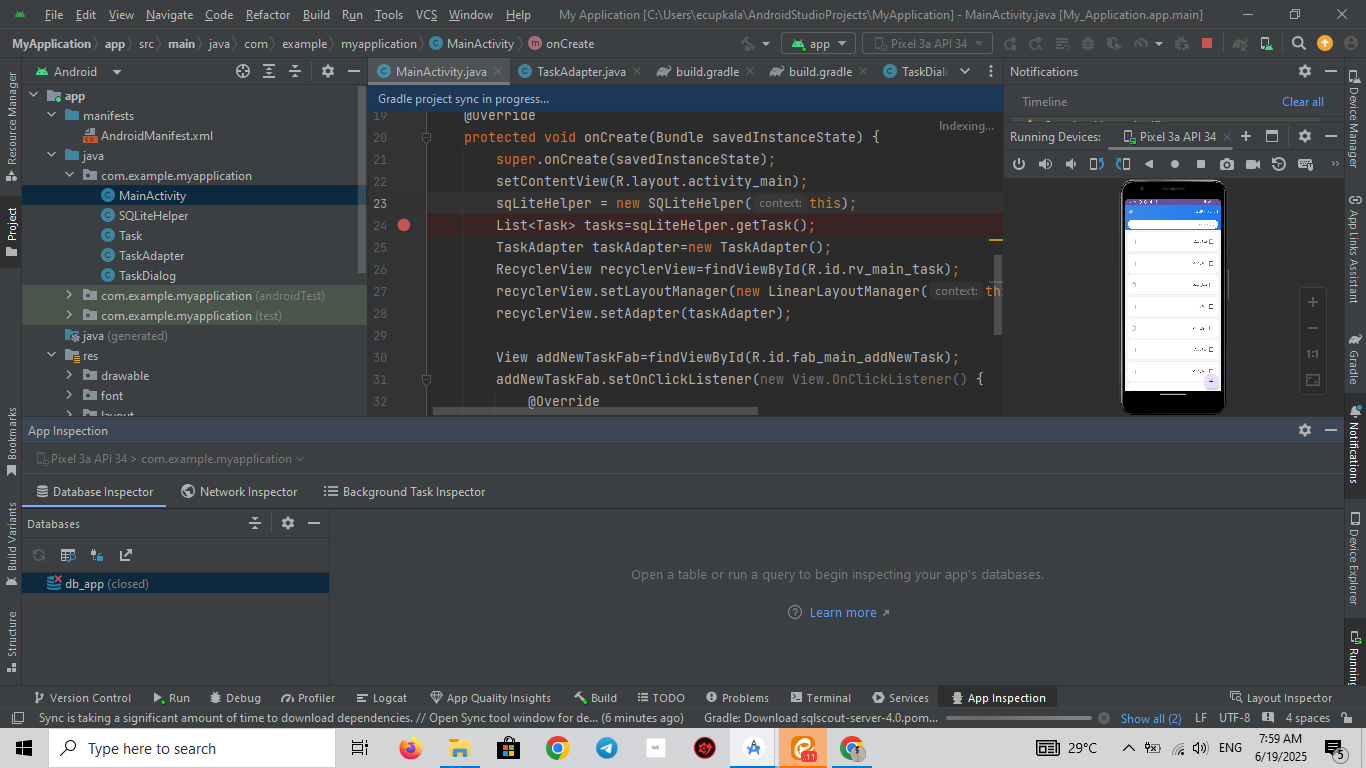Switch to Network Inspector tab

pos(239,491)
